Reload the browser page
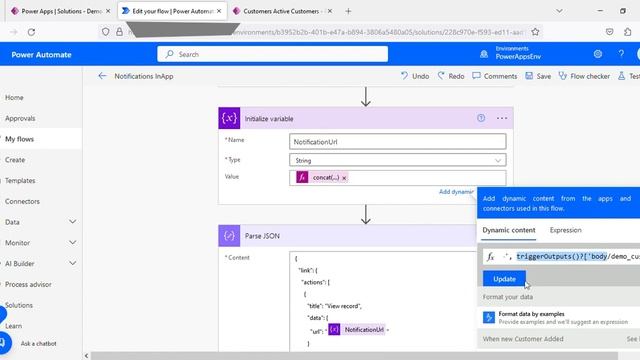 pyautogui.click(x=31, y=32)
